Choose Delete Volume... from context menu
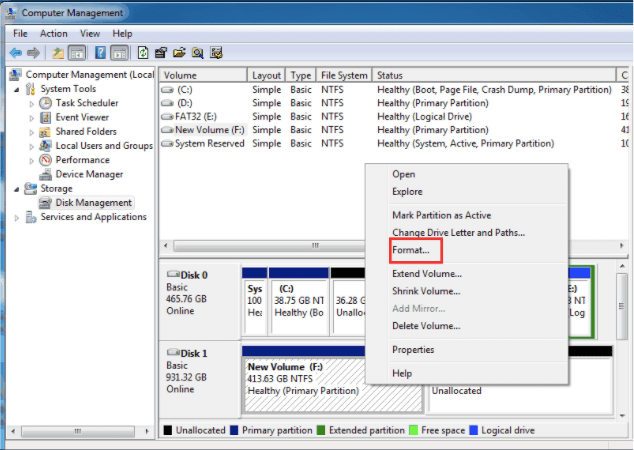 467,326
